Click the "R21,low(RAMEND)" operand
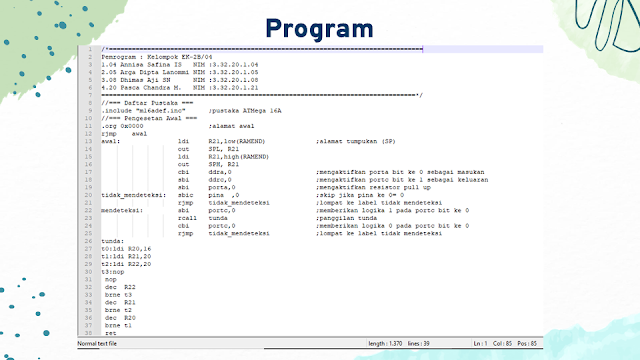The image size is (640, 360). pos(237,142)
